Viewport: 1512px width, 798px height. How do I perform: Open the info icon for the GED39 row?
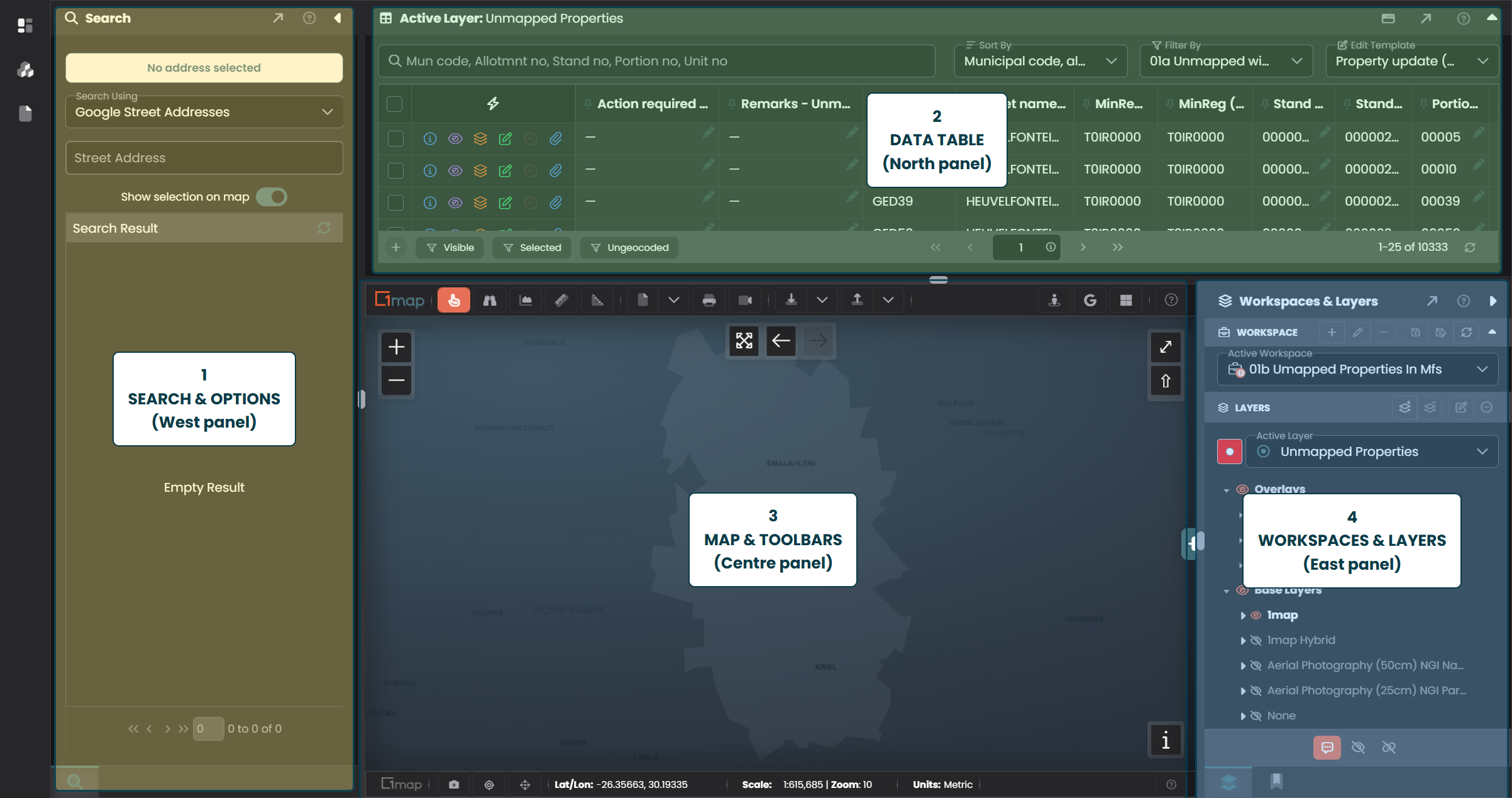coord(430,202)
